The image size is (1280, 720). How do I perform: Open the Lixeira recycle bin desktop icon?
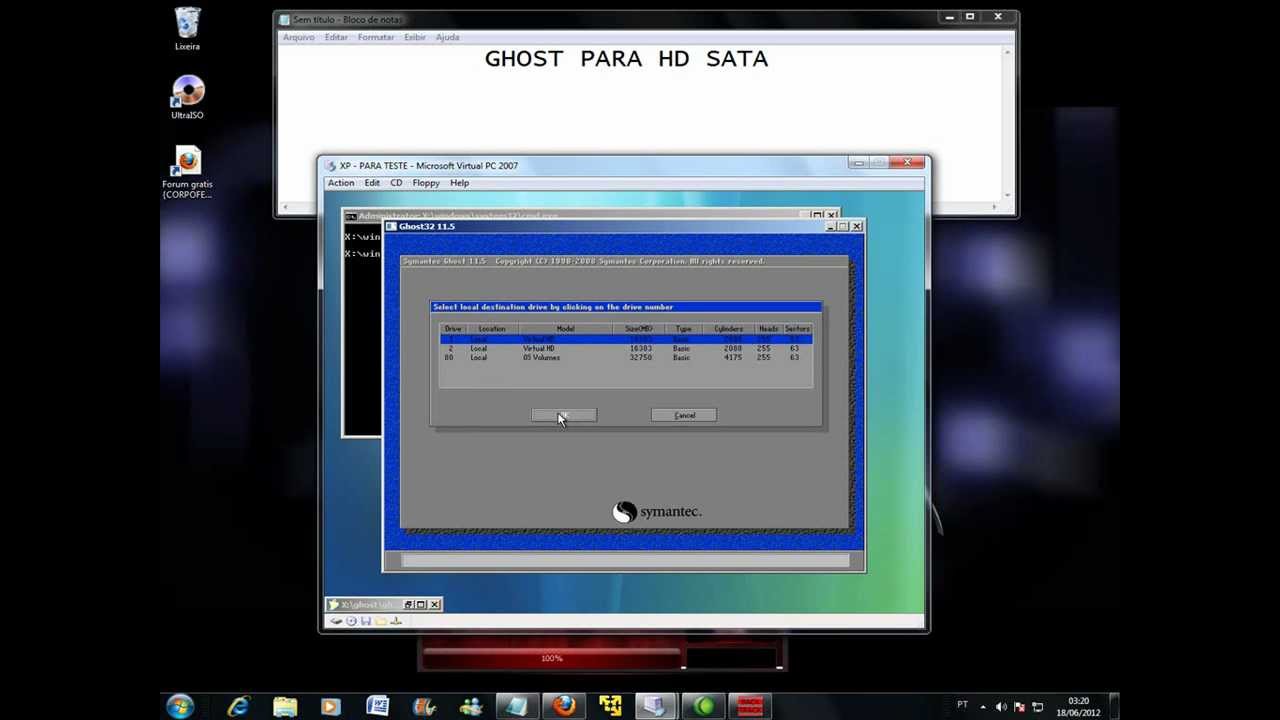tap(187, 29)
